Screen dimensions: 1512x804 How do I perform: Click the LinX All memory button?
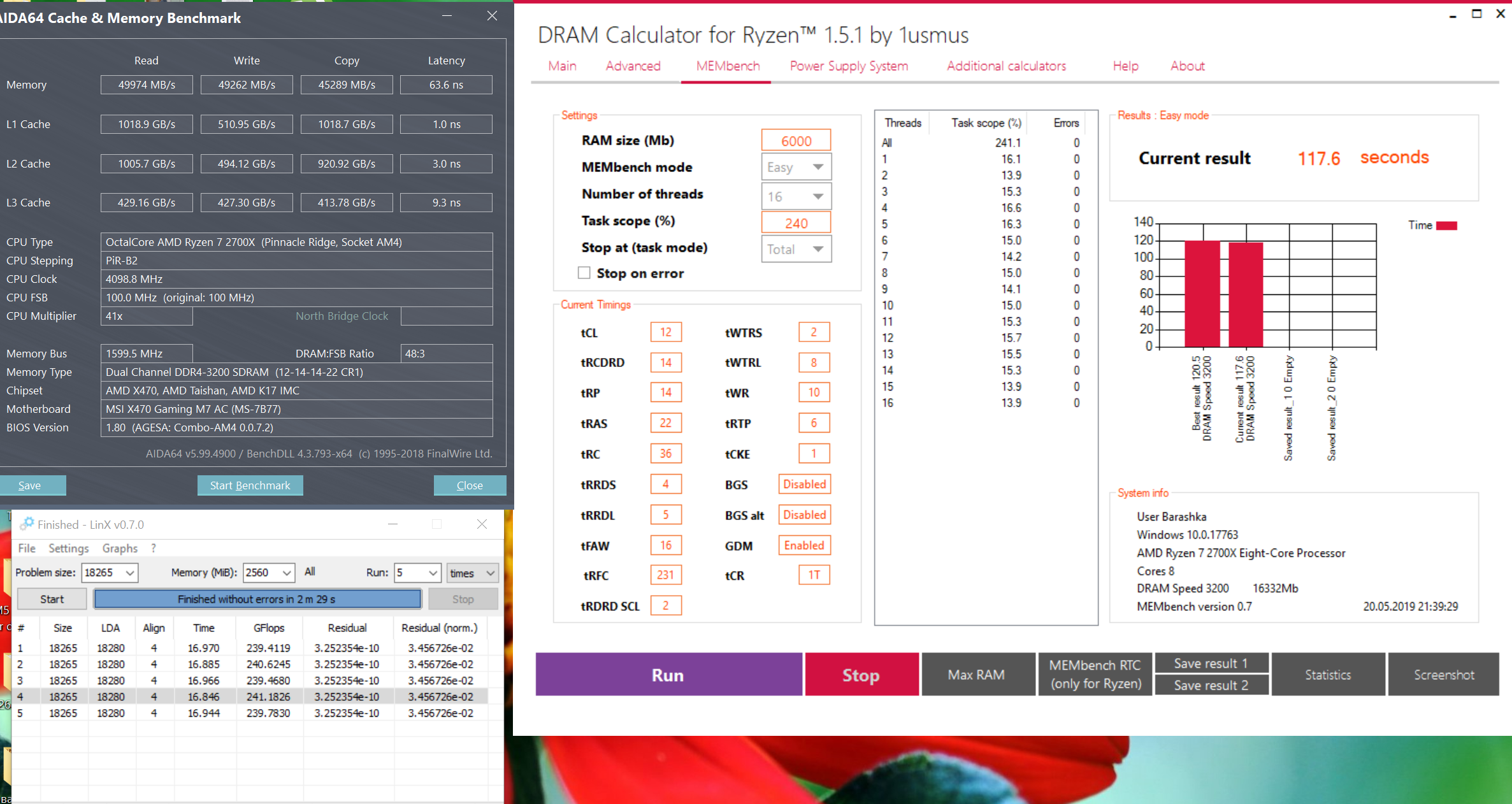[x=310, y=571]
